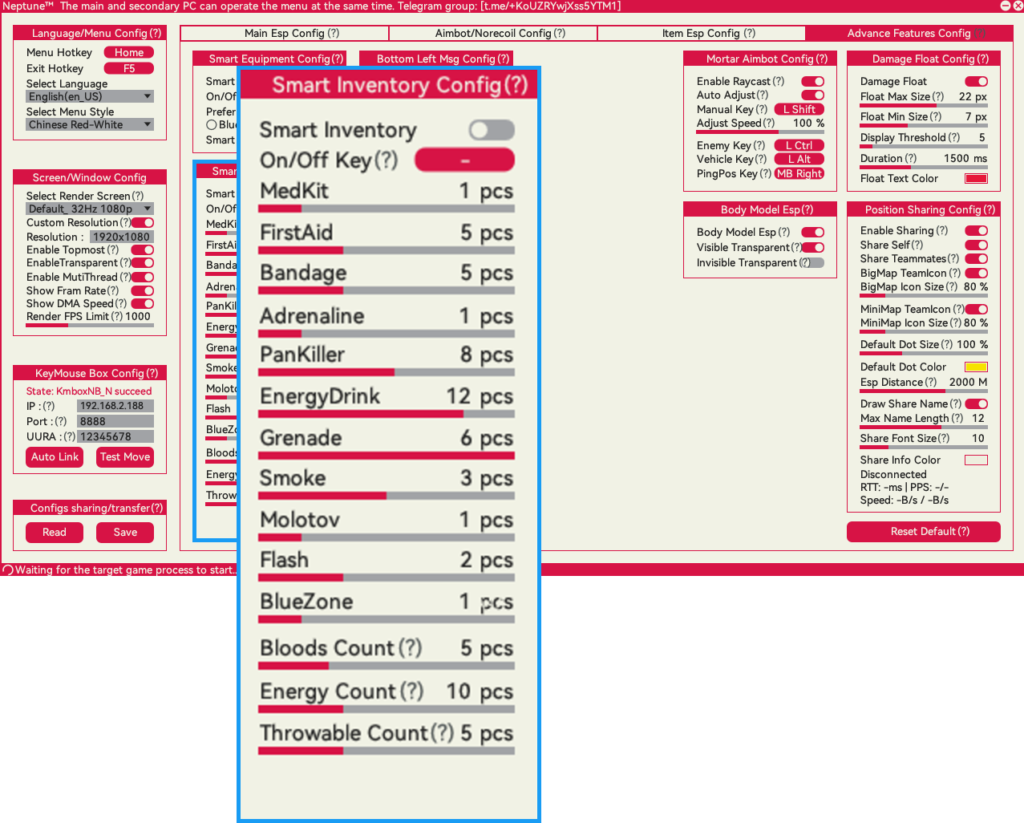This screenshot has height=823, width=1024.
Task: Toggle Share Self switch
Action: click(976, 245)
